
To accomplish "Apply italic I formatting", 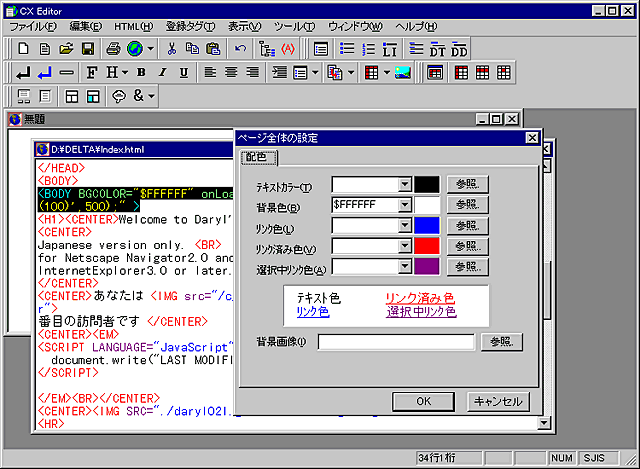I will pos(162,73).
